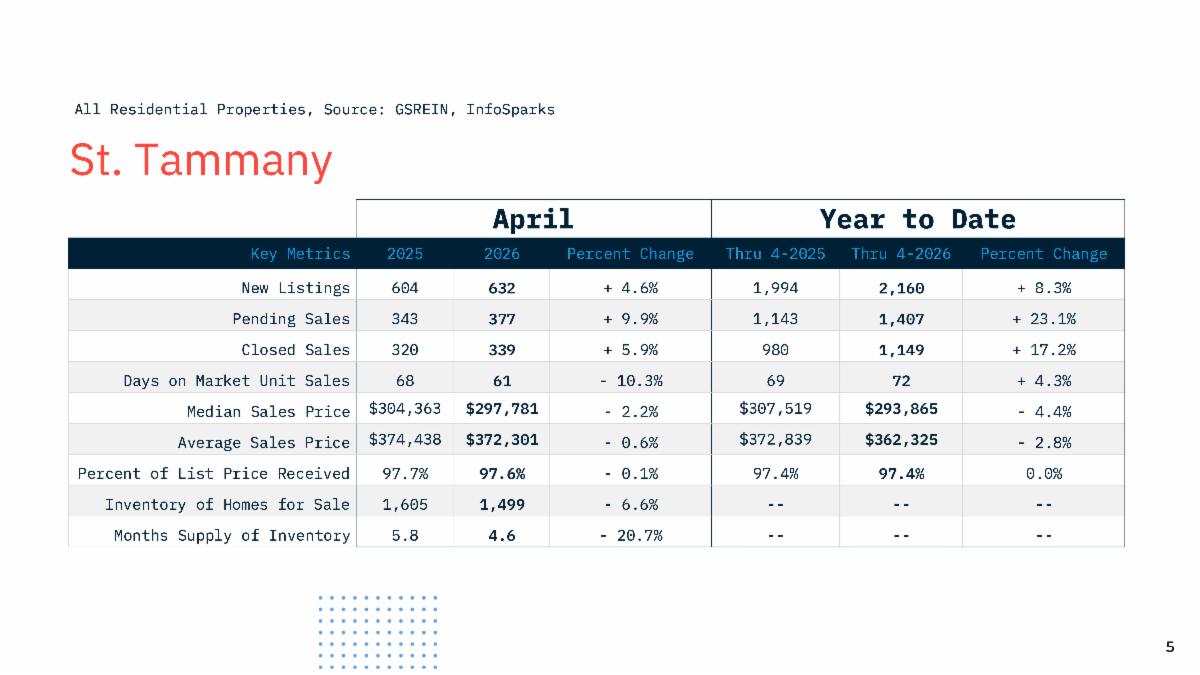Image resolution: width=1200 pixels, height=675 pixels.
Task: Click the Closed Sales 2026 value 339
Action: tap(501, 350)
